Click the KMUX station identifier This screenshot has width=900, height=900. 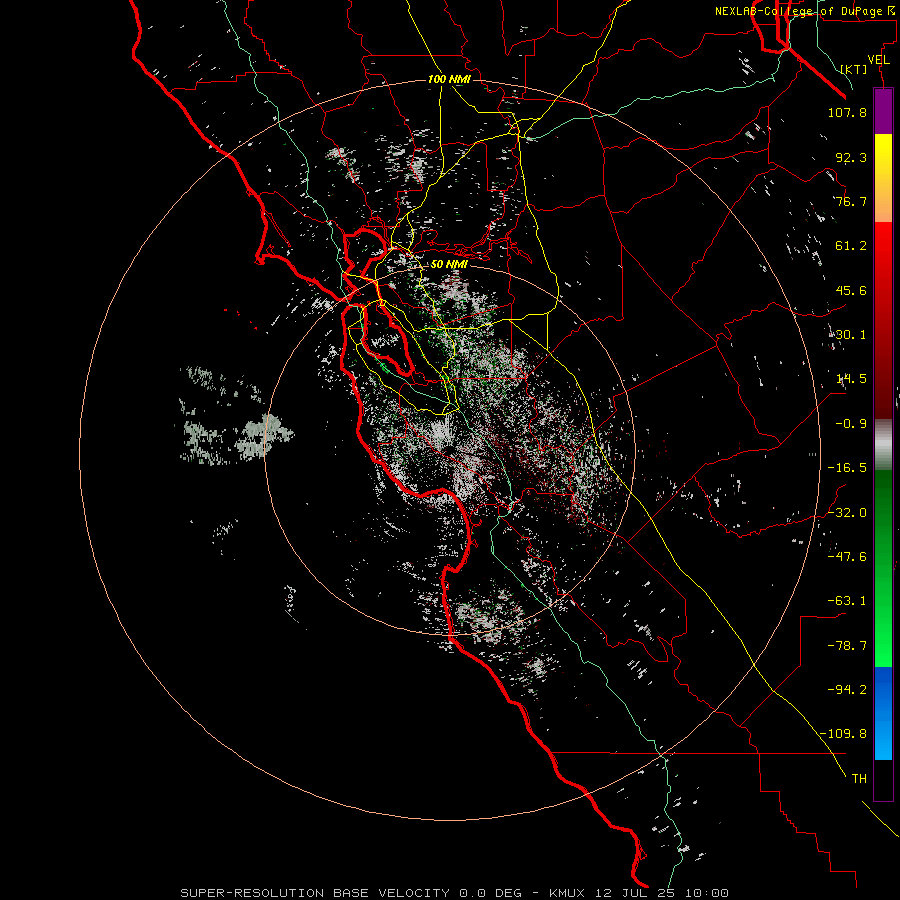[569, 893]
